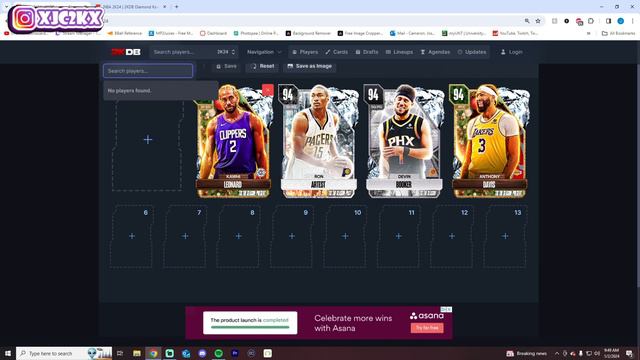Click the lineup Search players input

click(148, 71)
